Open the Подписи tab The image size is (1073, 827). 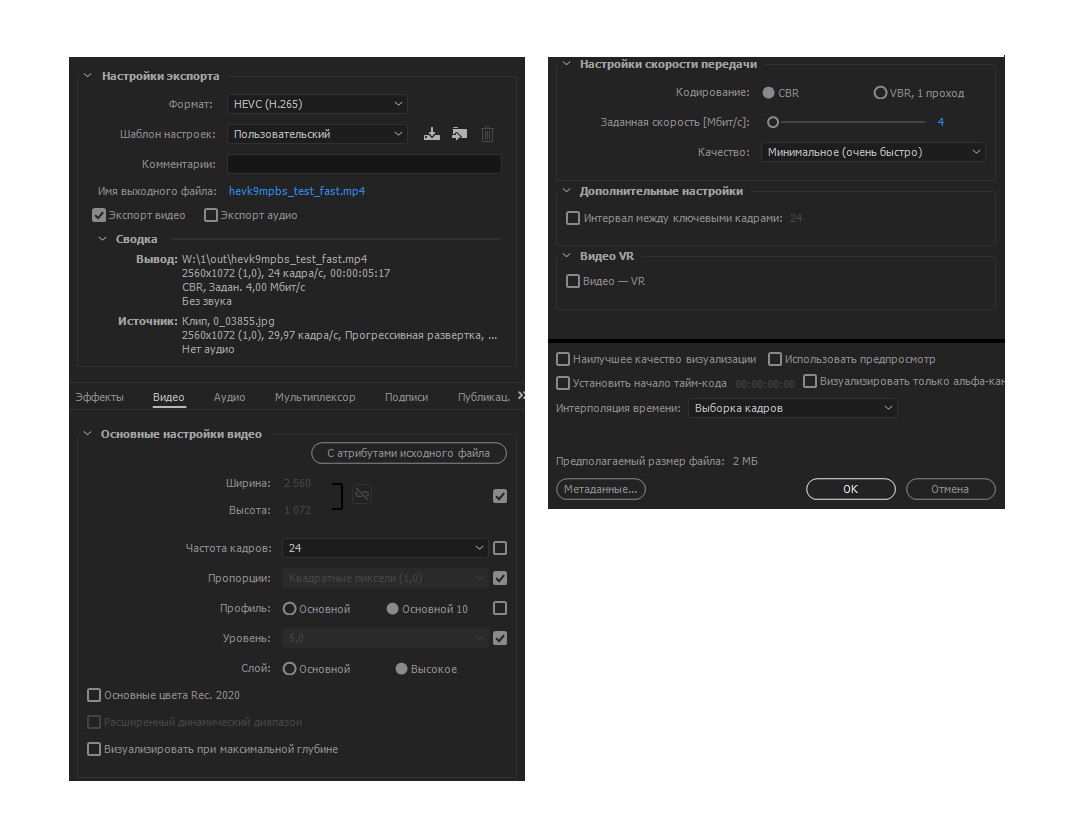(x=406, y=397)
